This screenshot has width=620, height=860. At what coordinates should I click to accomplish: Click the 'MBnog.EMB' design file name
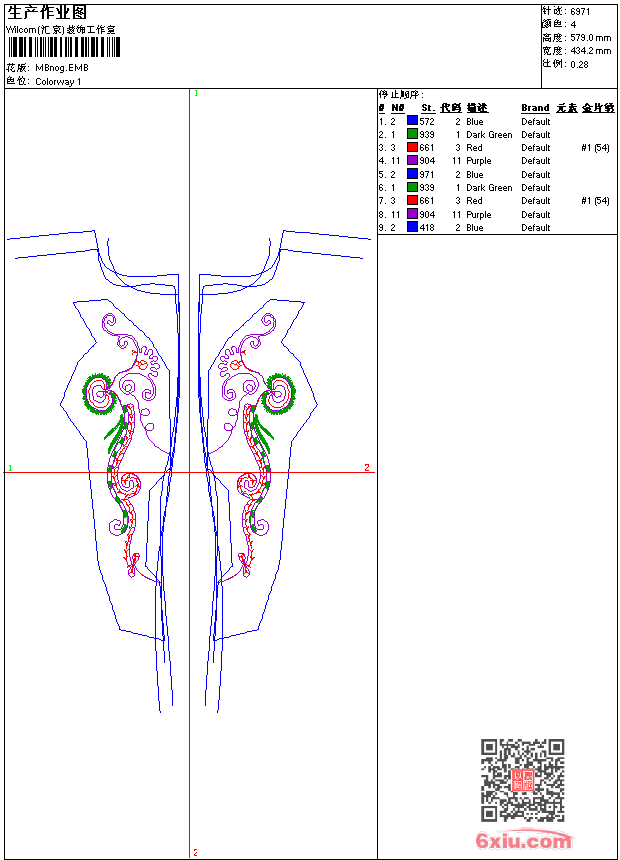pos(61,68)
